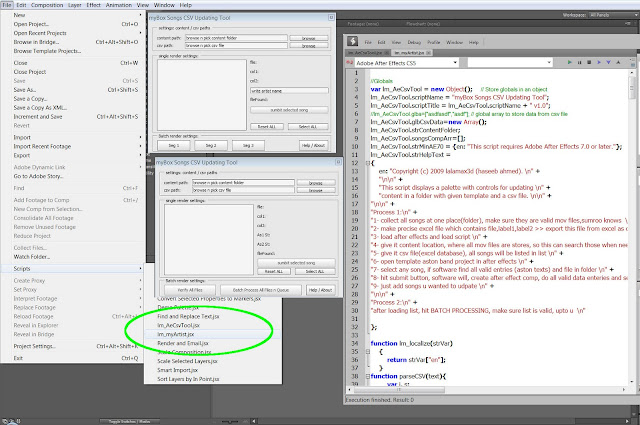The image size is (640, 425).
Task: Click Seg 3 button in upper tool window
Action: click(x=248, y=145)
